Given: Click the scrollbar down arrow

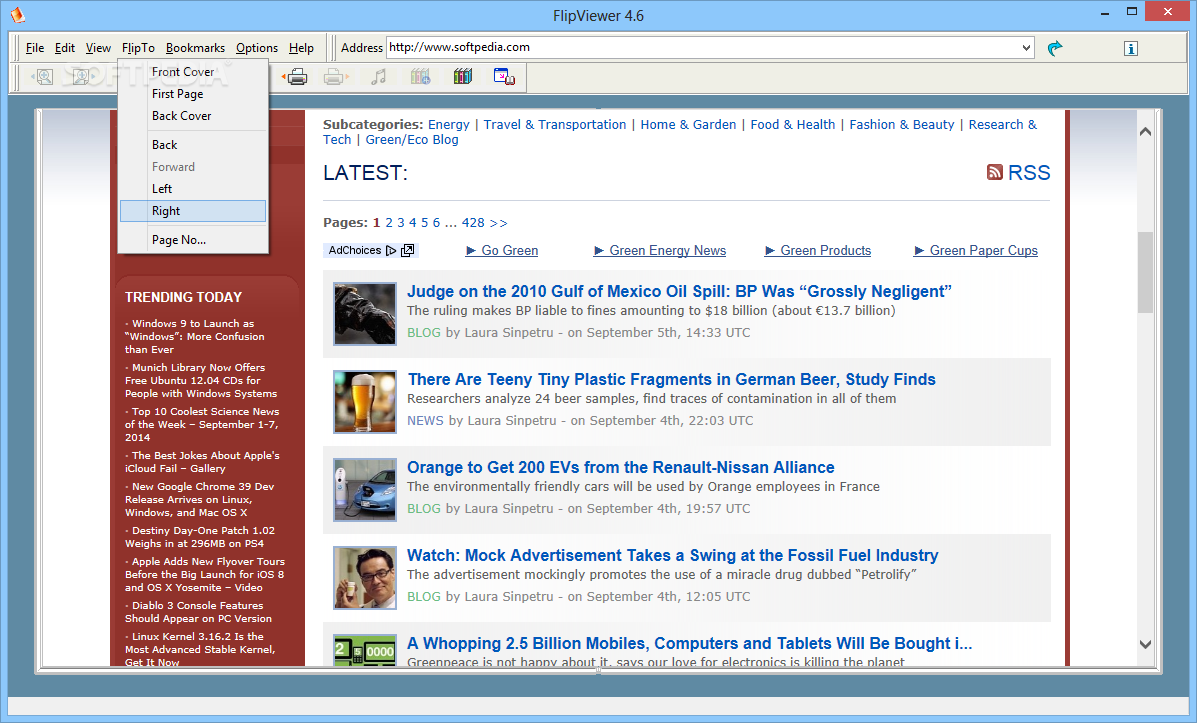Looking at the screenshot, I should pyautogui.click(x=1145, y=644).
